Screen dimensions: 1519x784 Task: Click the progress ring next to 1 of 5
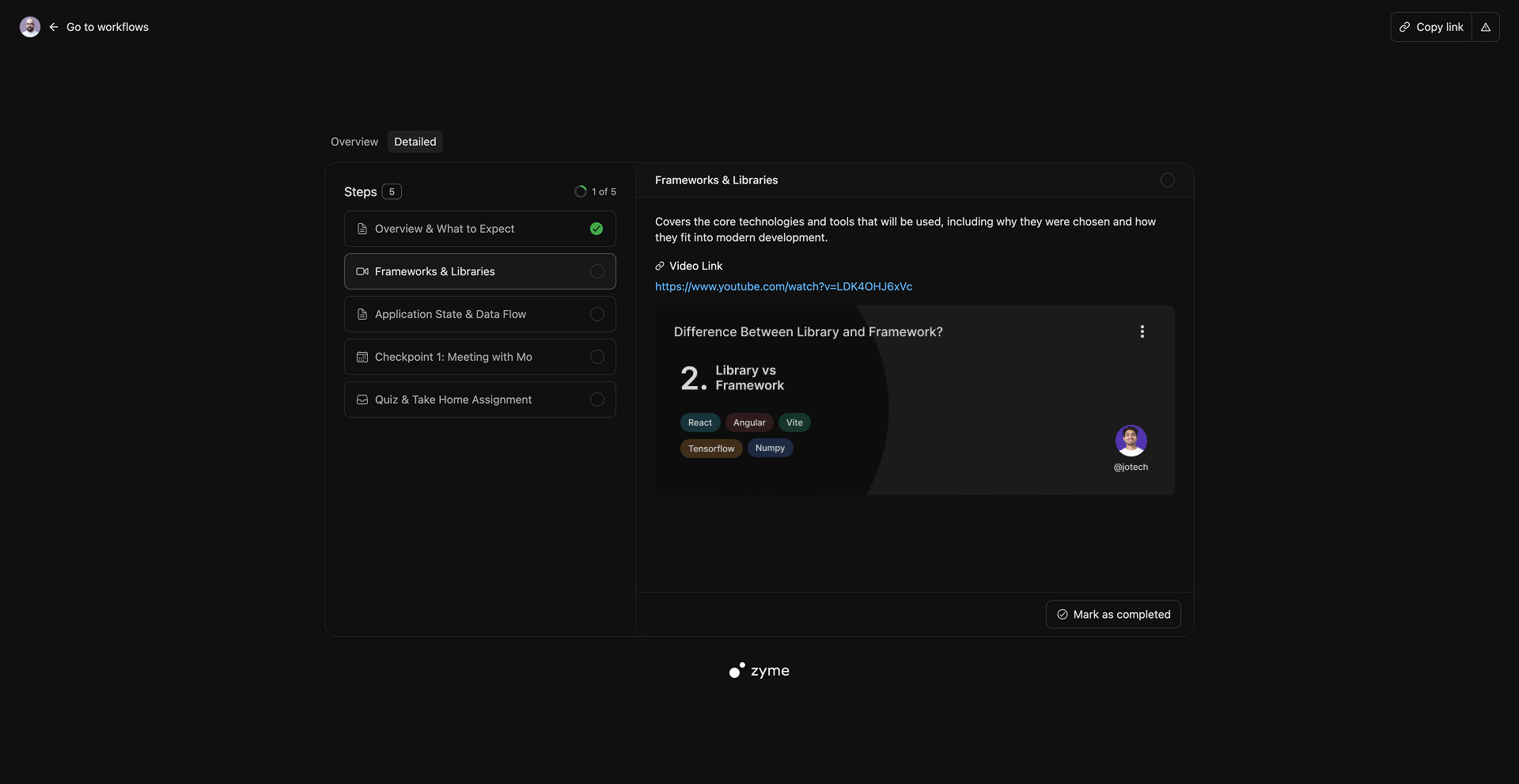pos(581,191)
